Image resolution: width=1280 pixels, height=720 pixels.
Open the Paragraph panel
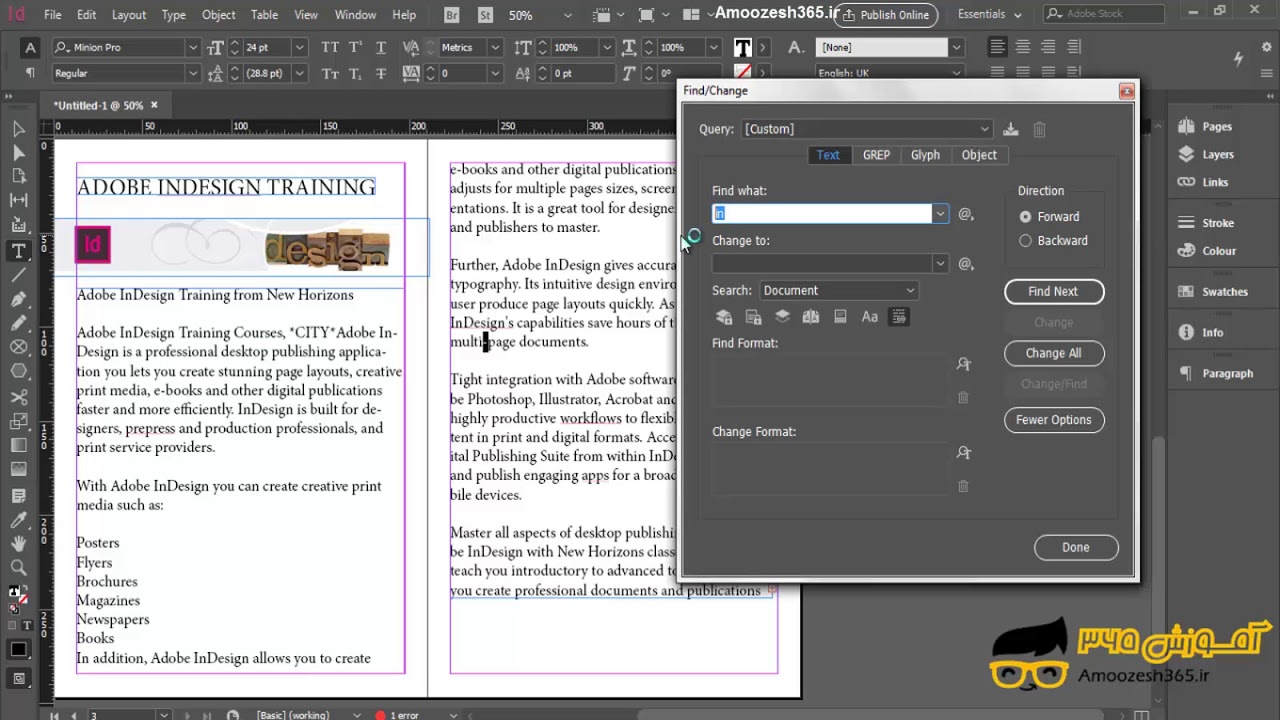[x=1216, y=373]
